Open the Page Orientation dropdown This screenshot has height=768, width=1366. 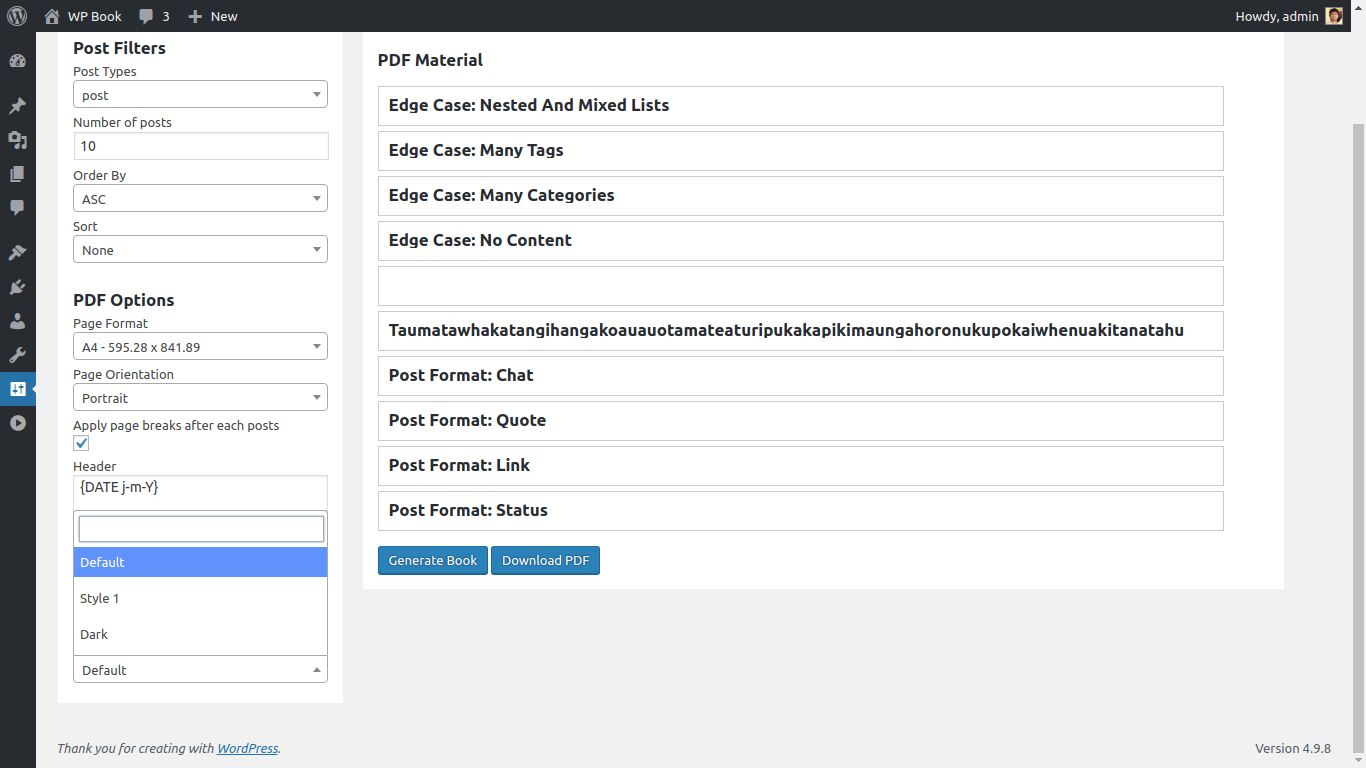pos(200,398)
